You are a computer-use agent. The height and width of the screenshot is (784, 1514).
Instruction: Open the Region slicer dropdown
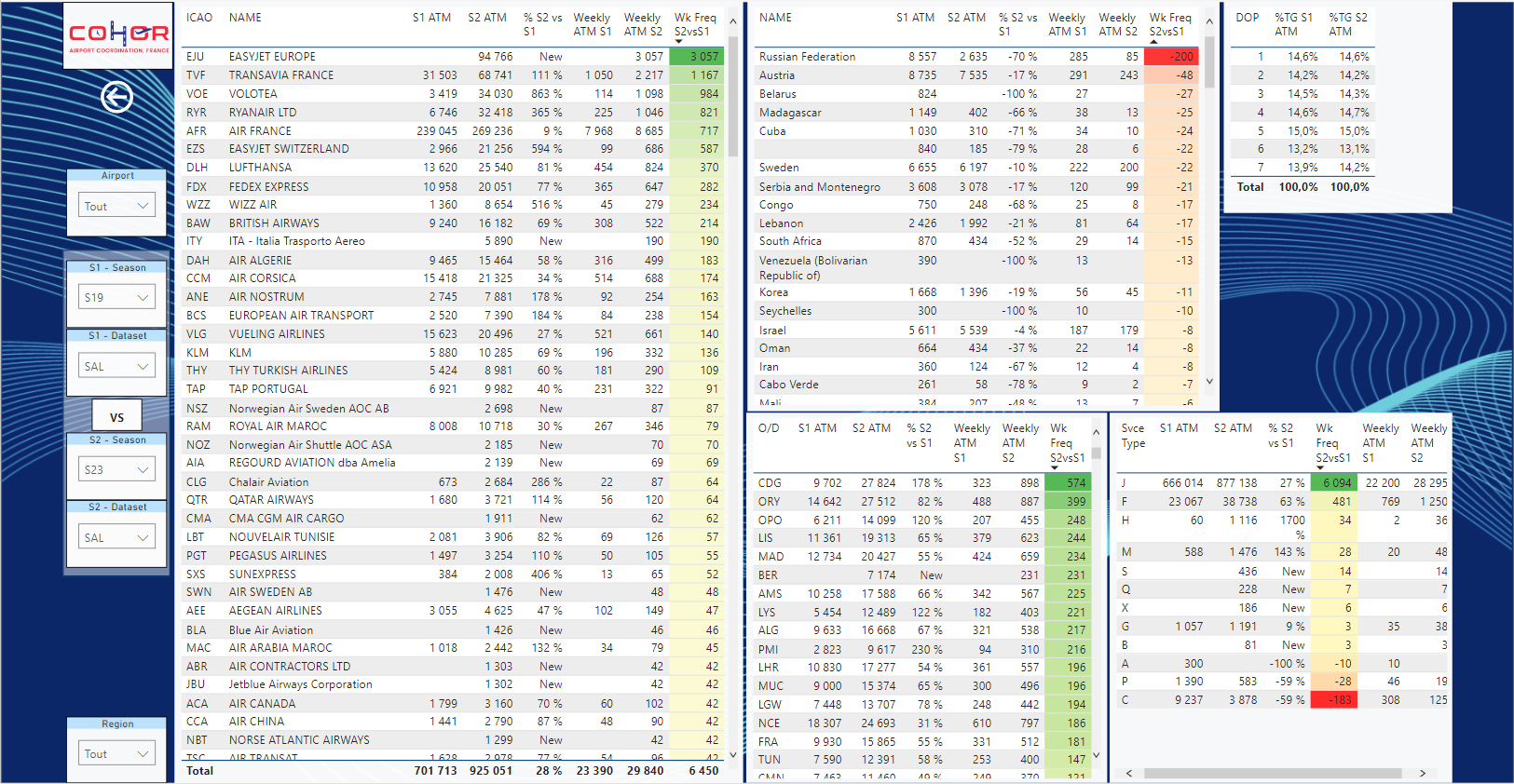(x=116, y=753)
